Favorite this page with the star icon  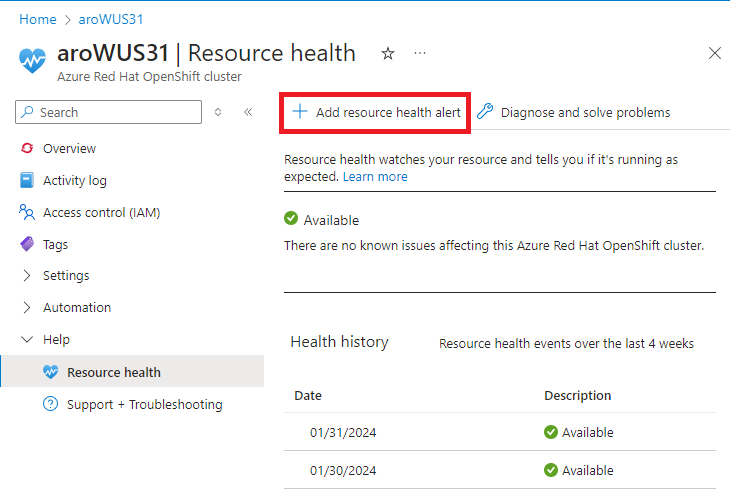pyautogui.click(x=388, y=54)
